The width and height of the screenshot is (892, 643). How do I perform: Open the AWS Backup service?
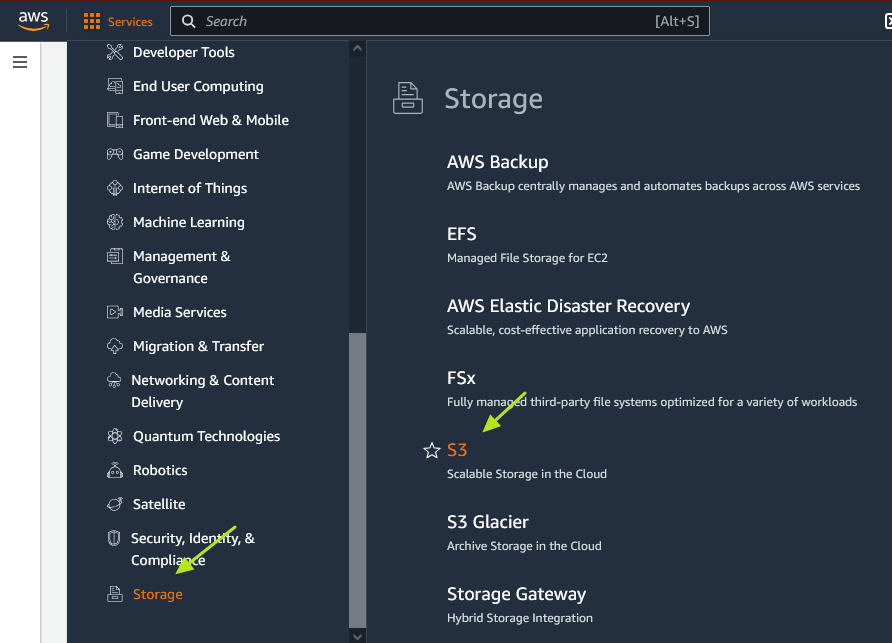coord(497,162)
